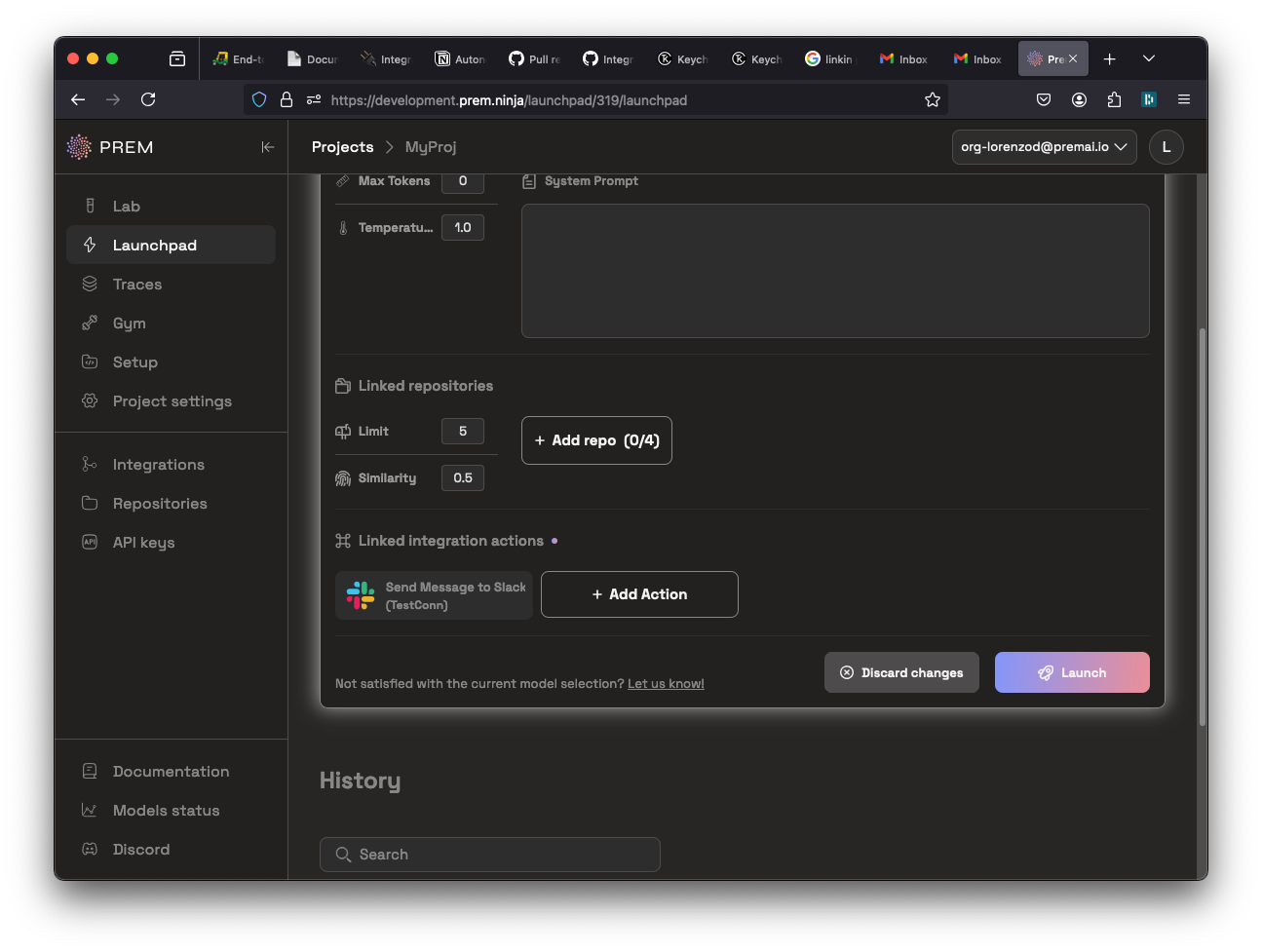The height and width of the screenshot is (952, 1262).
Task: Open the browser extensions puzzle icon
Action: [x=1114, y=99]
